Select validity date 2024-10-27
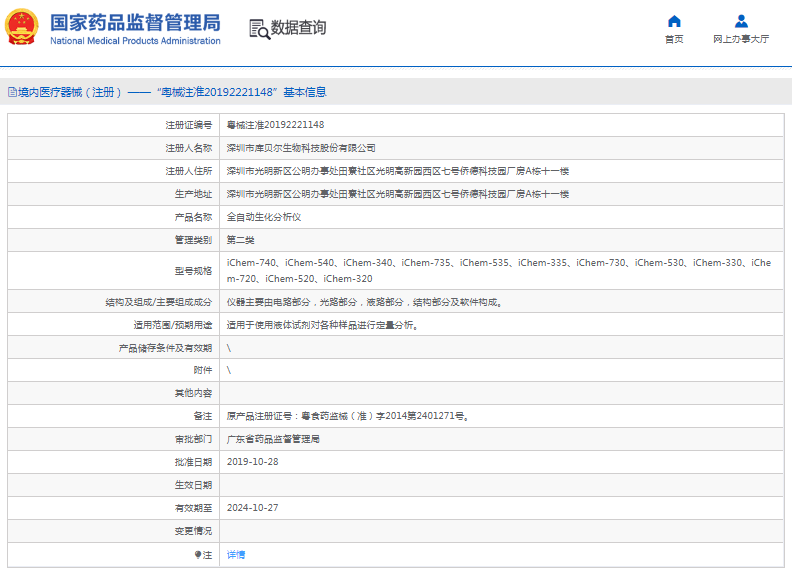Screen dimensions: 792x575 point(253,508)
